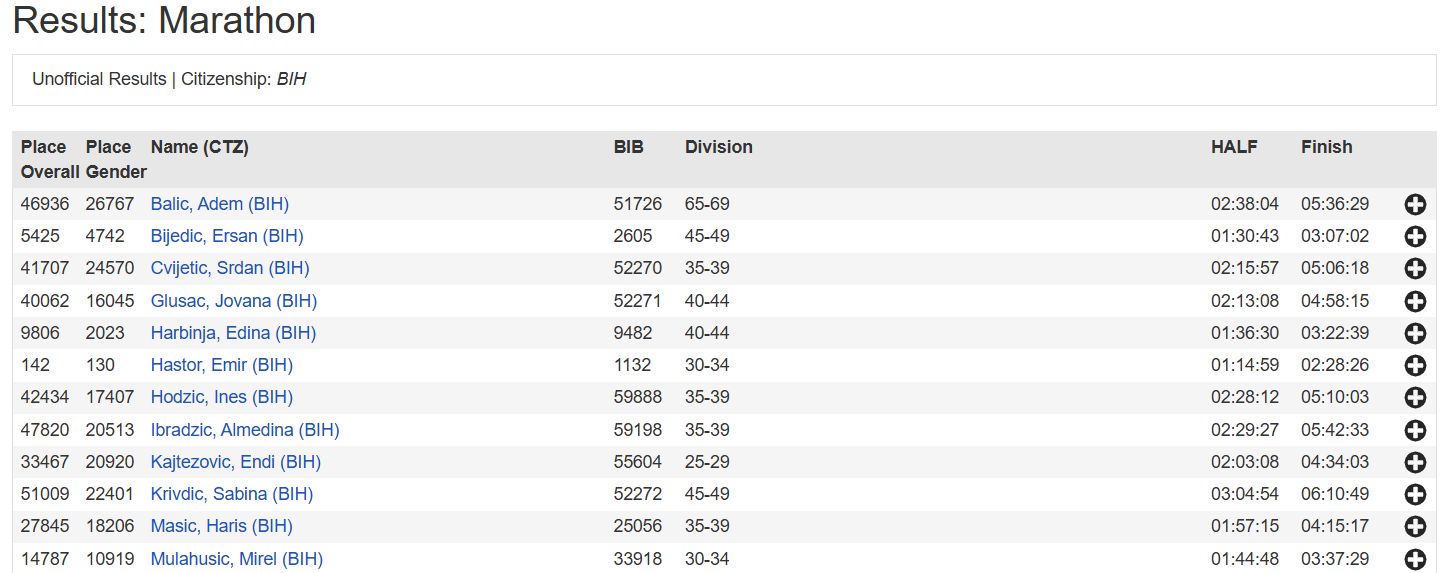Click the BIB column header
Image resolution: width=1441 pixels, height=573 pixels.
(628, 147)
